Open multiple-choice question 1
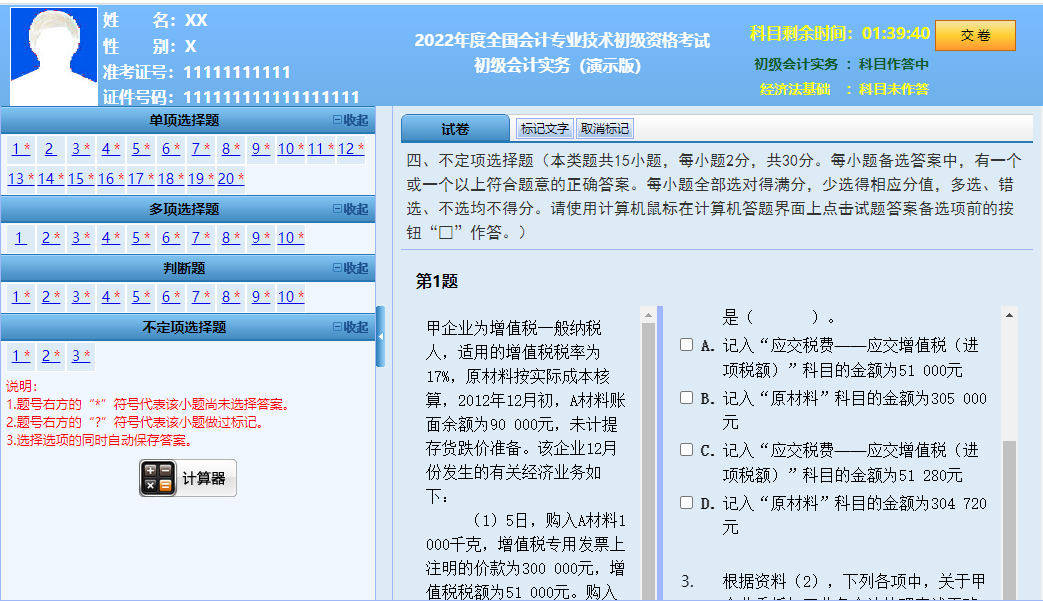Image resolution: width=1043 pixels, height=601 pixels. 20,238
